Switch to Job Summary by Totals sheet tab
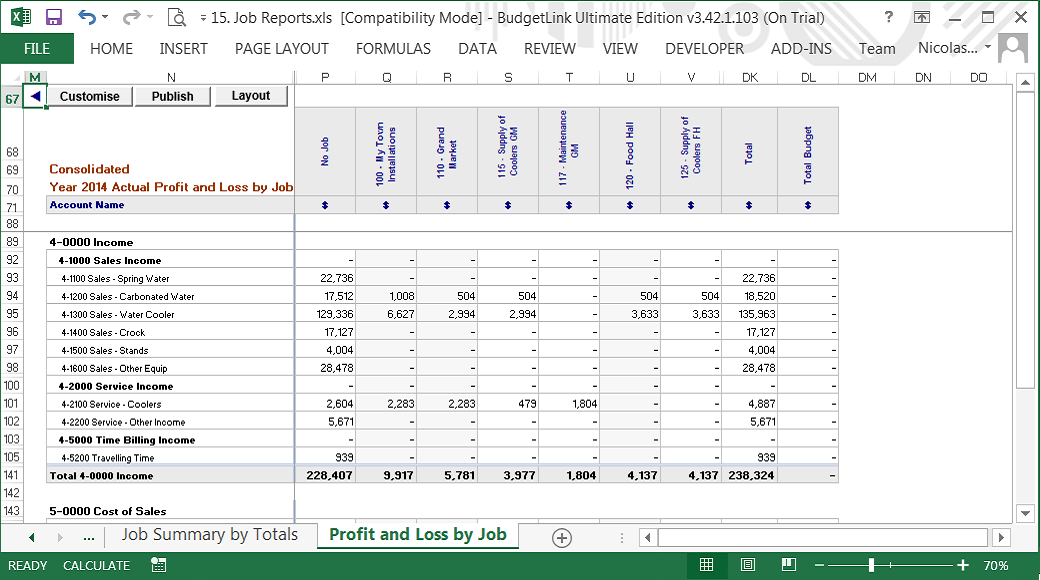This screenshot has height=580, width=1040. tap(210, 535)
